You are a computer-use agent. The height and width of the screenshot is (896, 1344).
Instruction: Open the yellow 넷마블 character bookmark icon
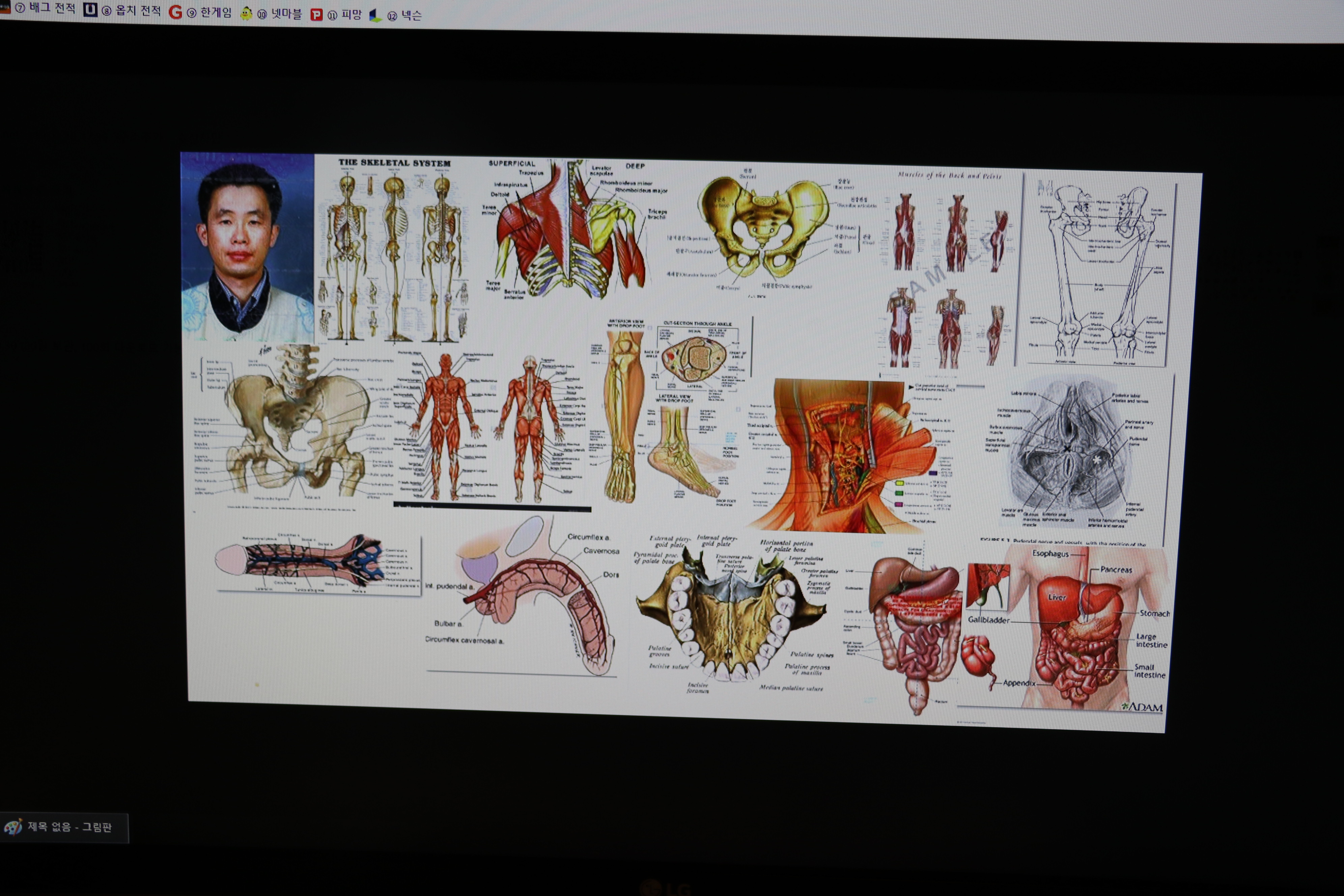click(246, 14)
